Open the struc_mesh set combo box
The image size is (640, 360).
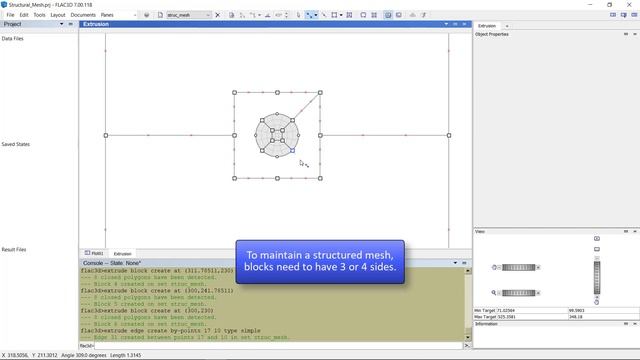(189, 15)
